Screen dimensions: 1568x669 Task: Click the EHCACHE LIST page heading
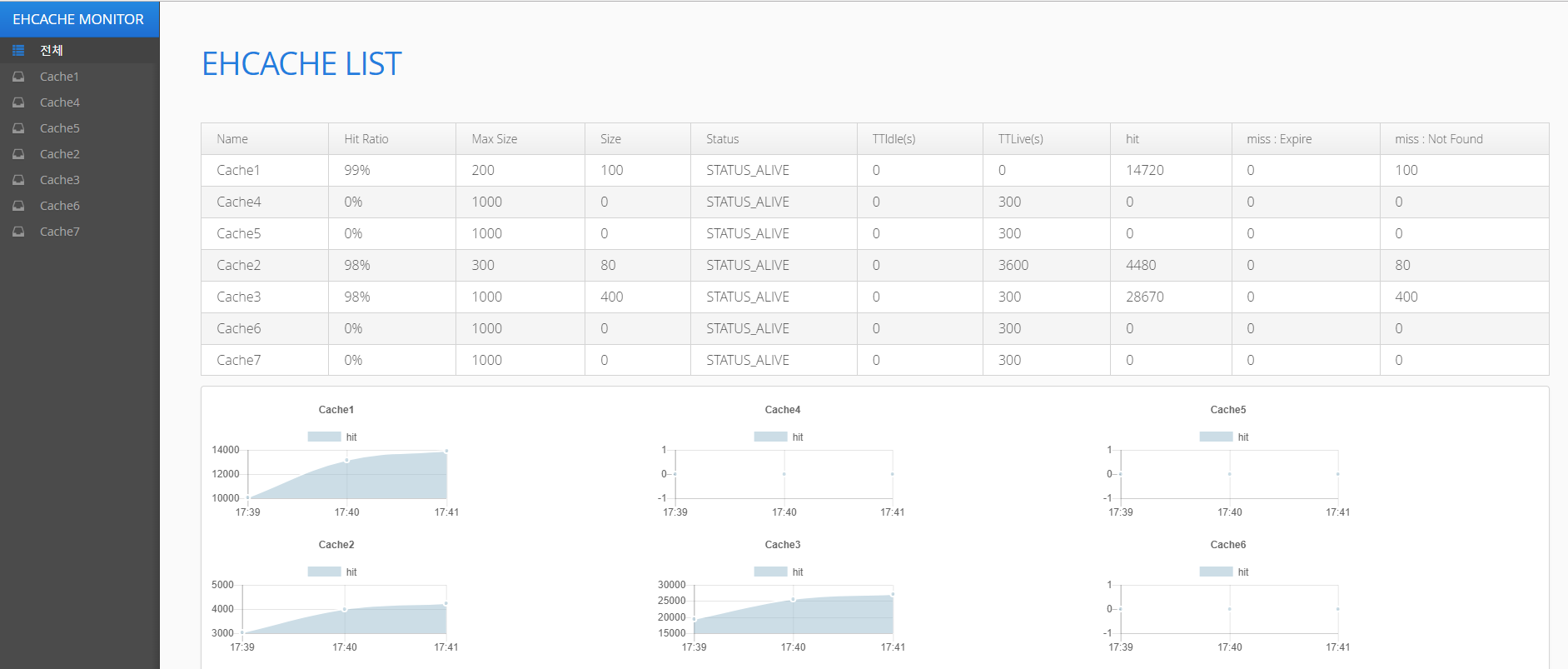point(301,64)
